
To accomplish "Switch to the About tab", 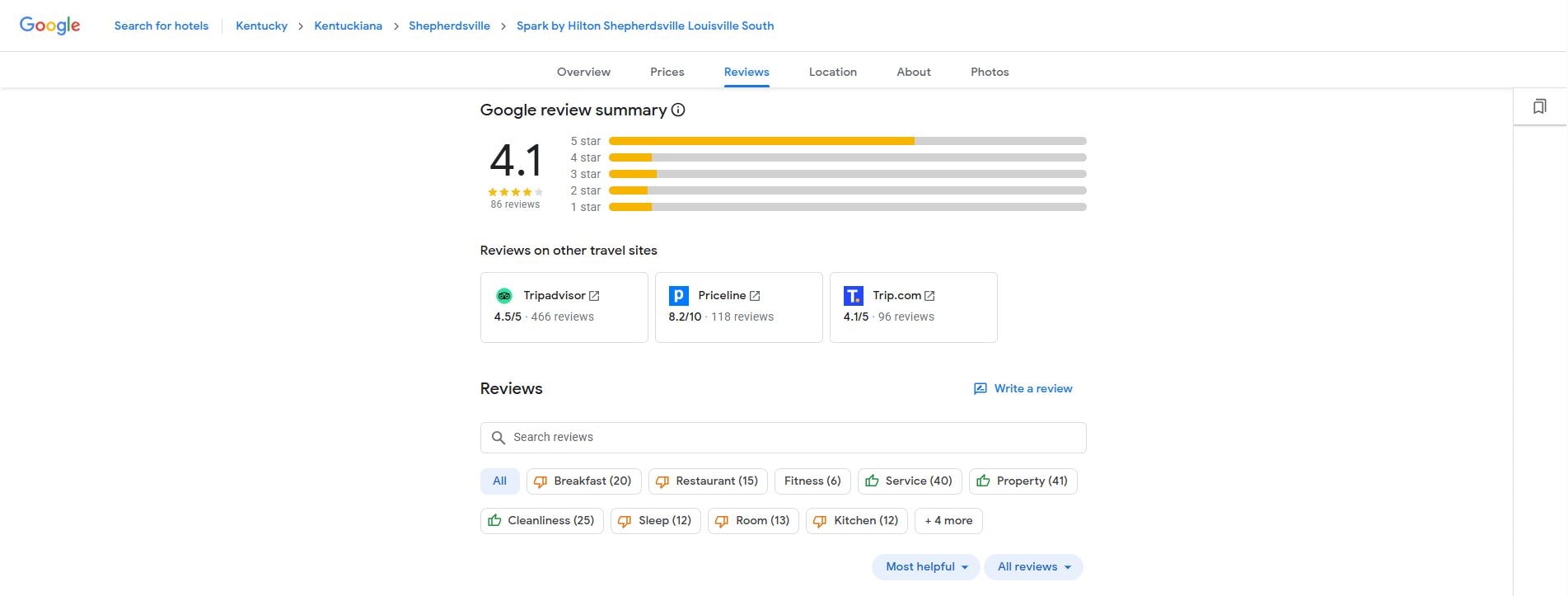I will [914, 72].
